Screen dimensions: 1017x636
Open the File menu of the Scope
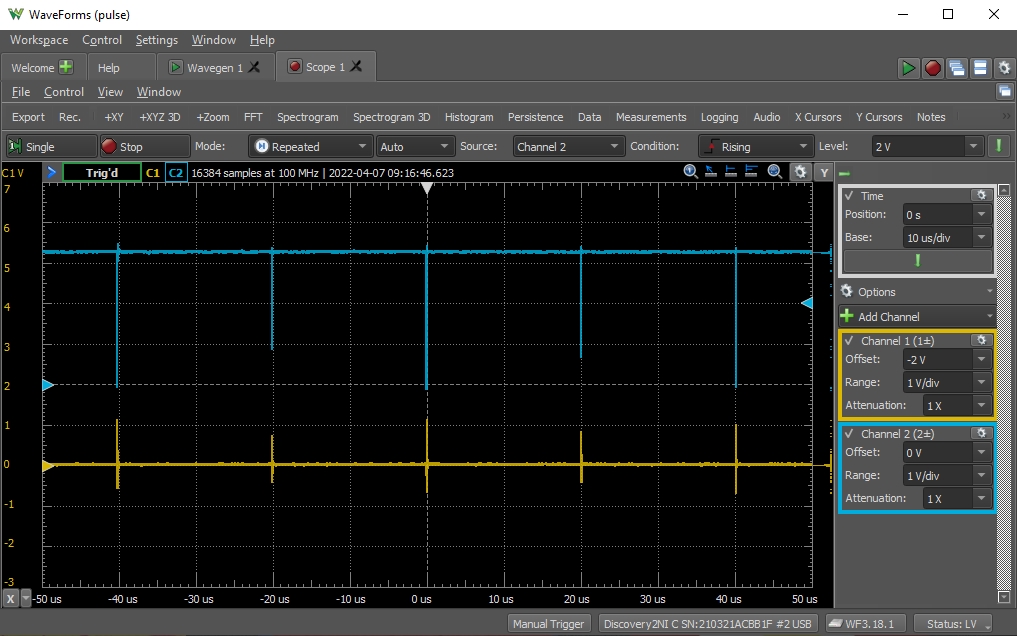21,91
